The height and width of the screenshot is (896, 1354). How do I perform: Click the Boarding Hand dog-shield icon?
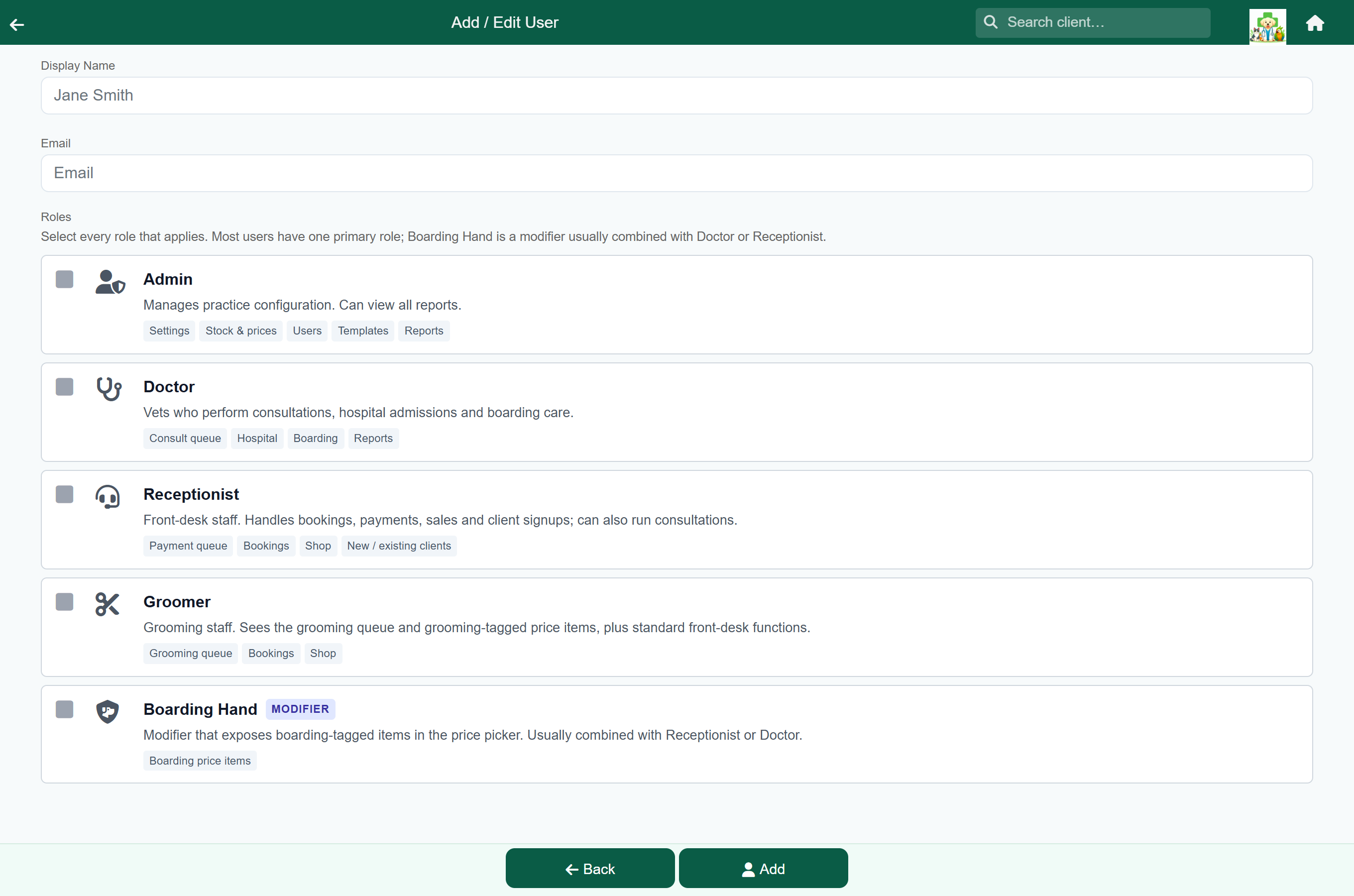108,711
